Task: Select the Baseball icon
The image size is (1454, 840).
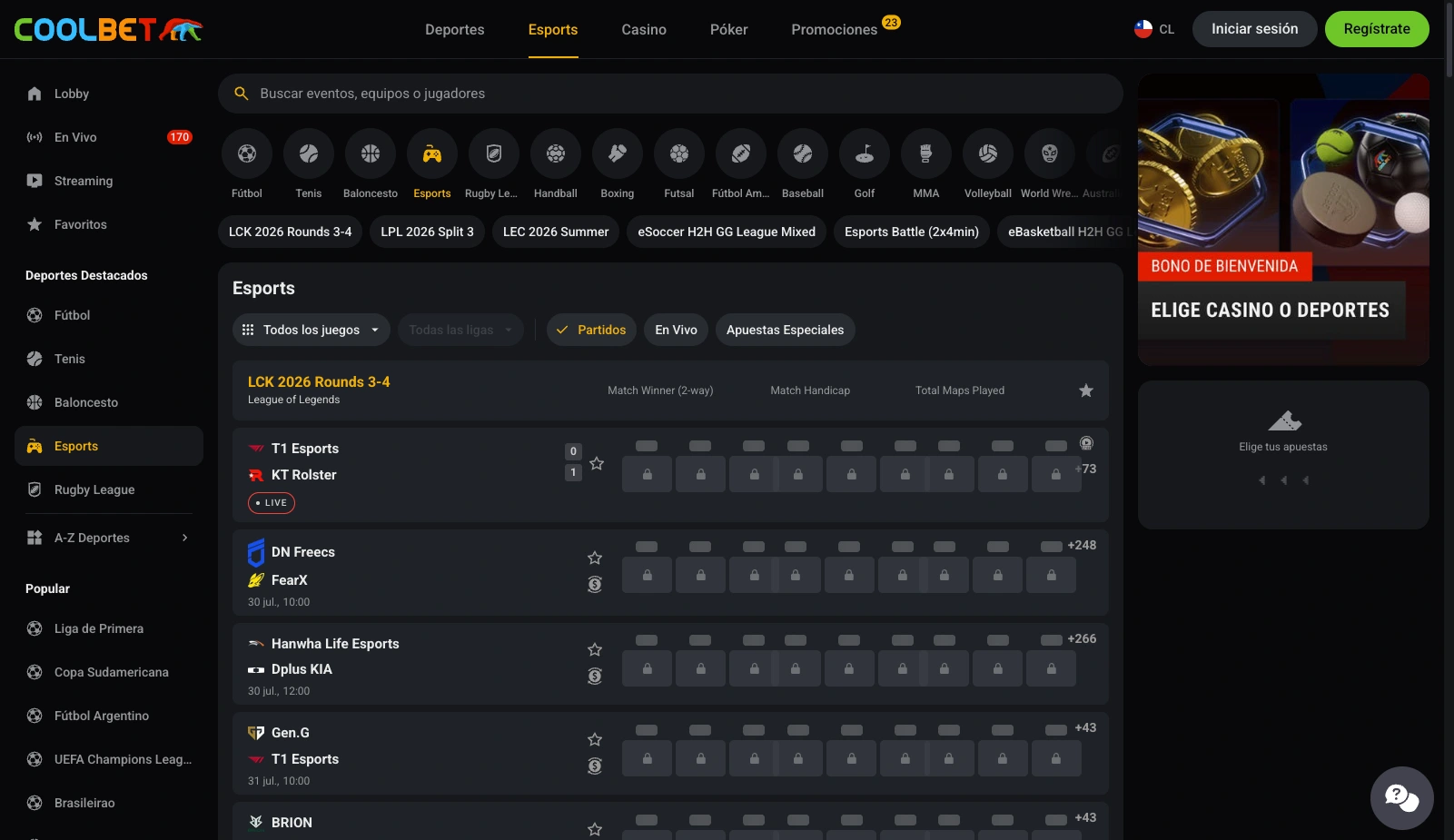Action: (x=803, y=154)
